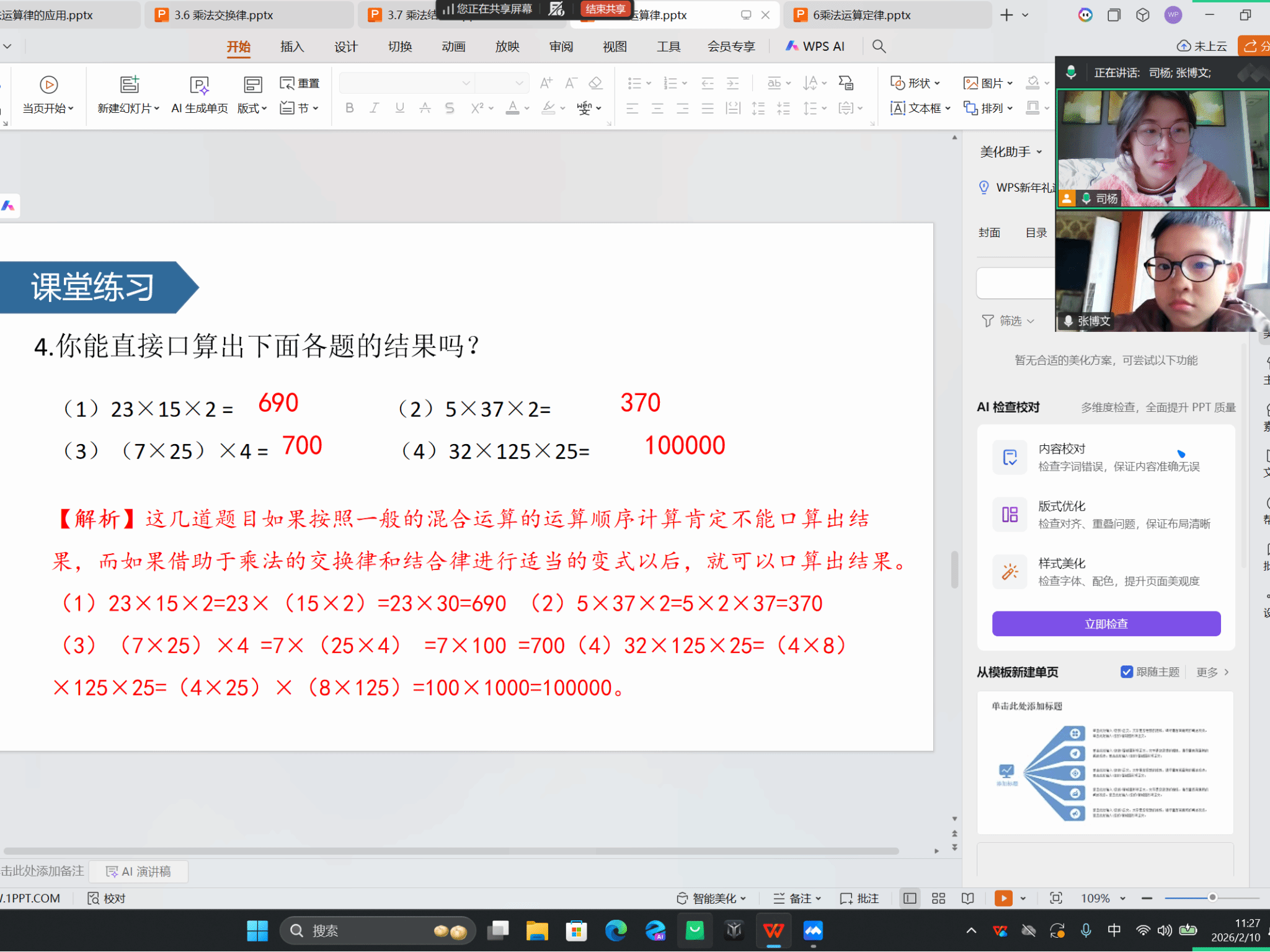Viewport: 1270px width, 952px height.
Task: Click the zoom slider handle
Action: (1212, 897)
